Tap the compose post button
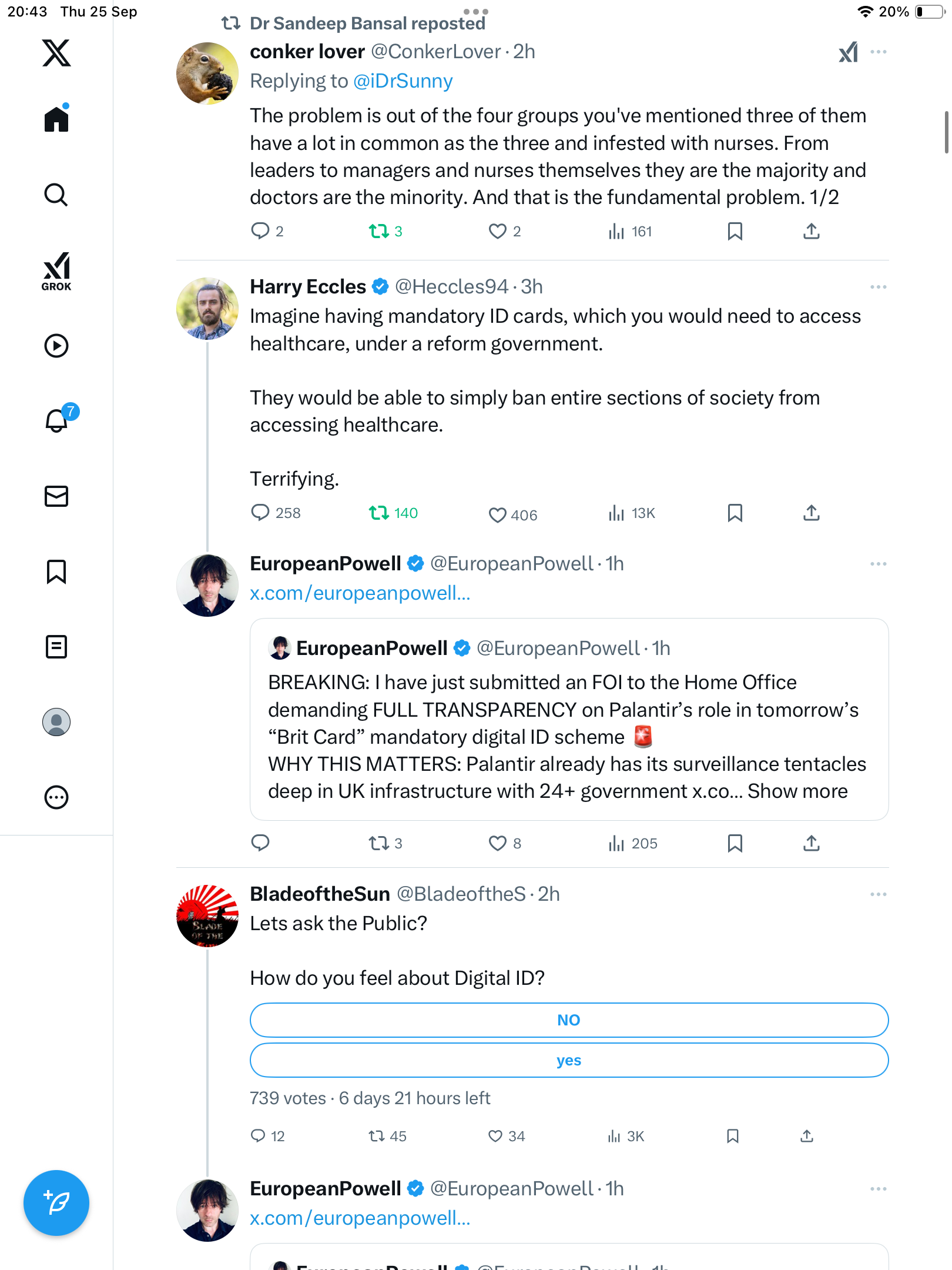Viewport: 952px width, 1270px height. [56, 1203]
